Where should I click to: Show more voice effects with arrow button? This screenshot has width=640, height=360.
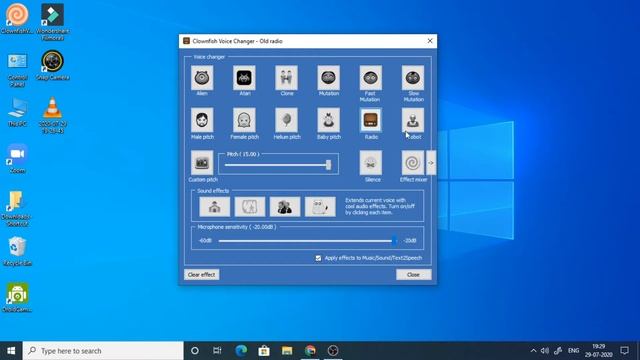[x=431, y=163]
